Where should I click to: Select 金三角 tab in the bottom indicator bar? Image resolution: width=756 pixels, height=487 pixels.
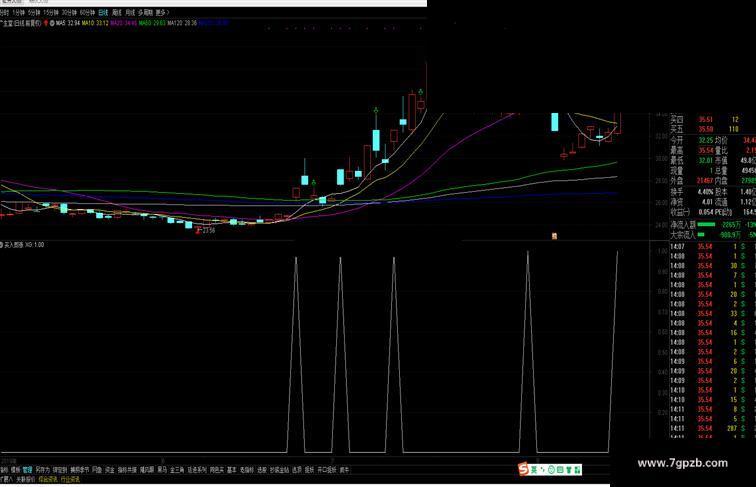coord(177,470)
